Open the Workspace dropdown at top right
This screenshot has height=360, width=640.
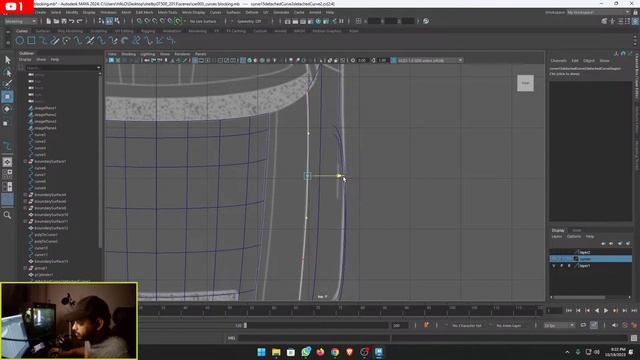click(x=598, y=13)
